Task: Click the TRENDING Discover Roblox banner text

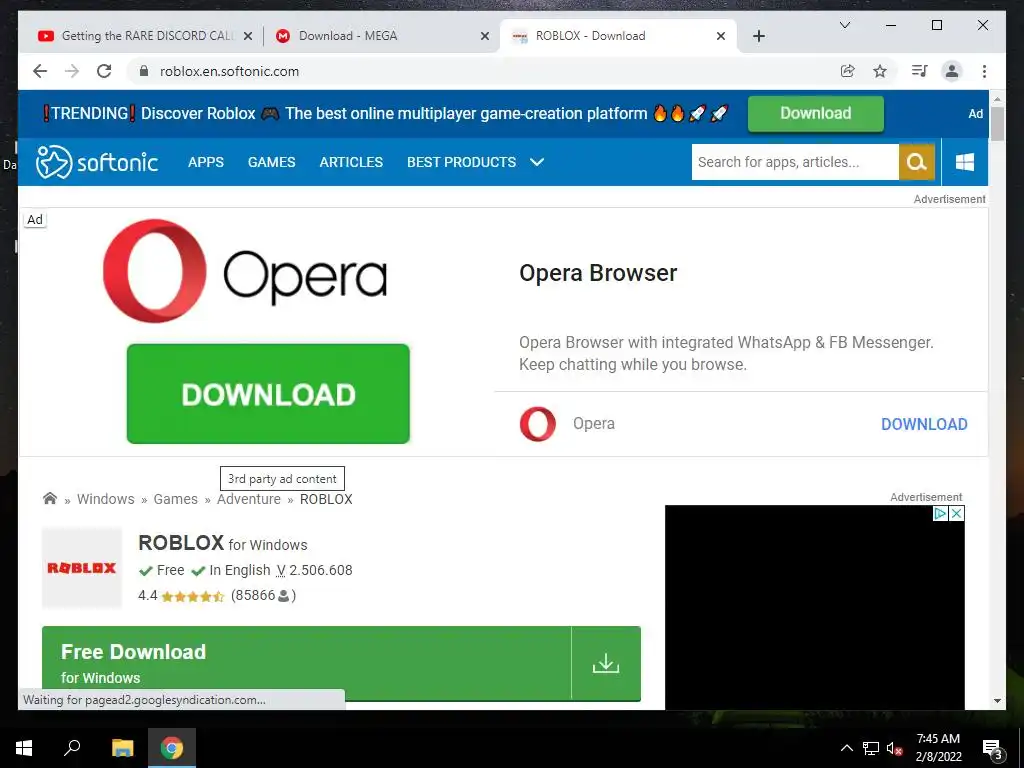Action: point(385,114)
